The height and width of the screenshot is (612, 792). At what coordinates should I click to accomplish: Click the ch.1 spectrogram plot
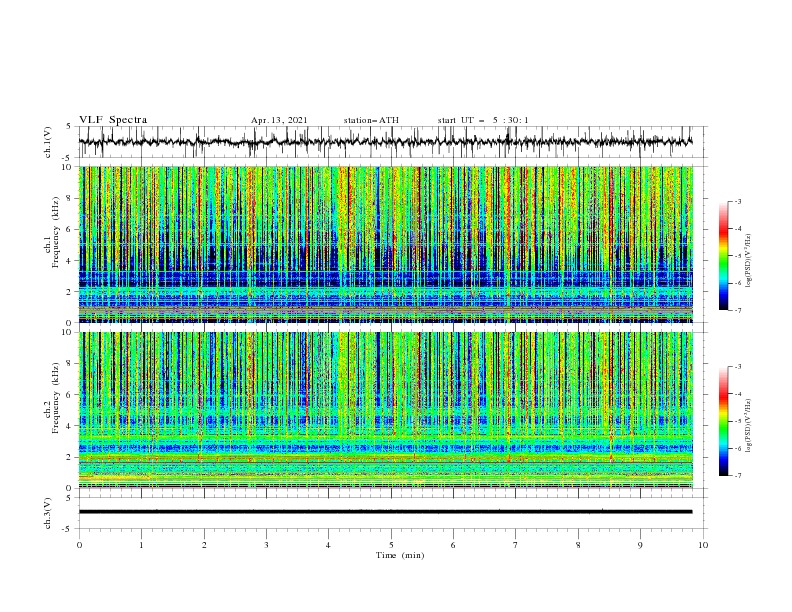(385, 244)
